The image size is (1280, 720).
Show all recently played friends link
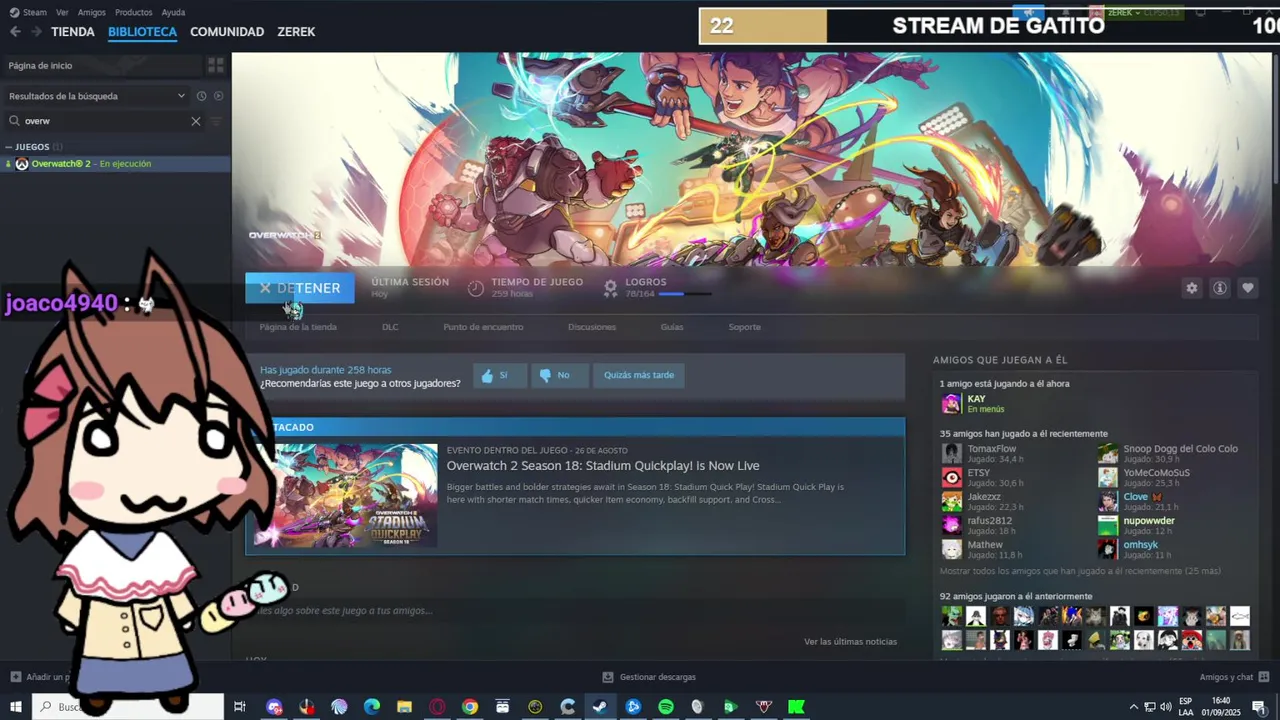pyautogui.click(x=1080, y=571)
